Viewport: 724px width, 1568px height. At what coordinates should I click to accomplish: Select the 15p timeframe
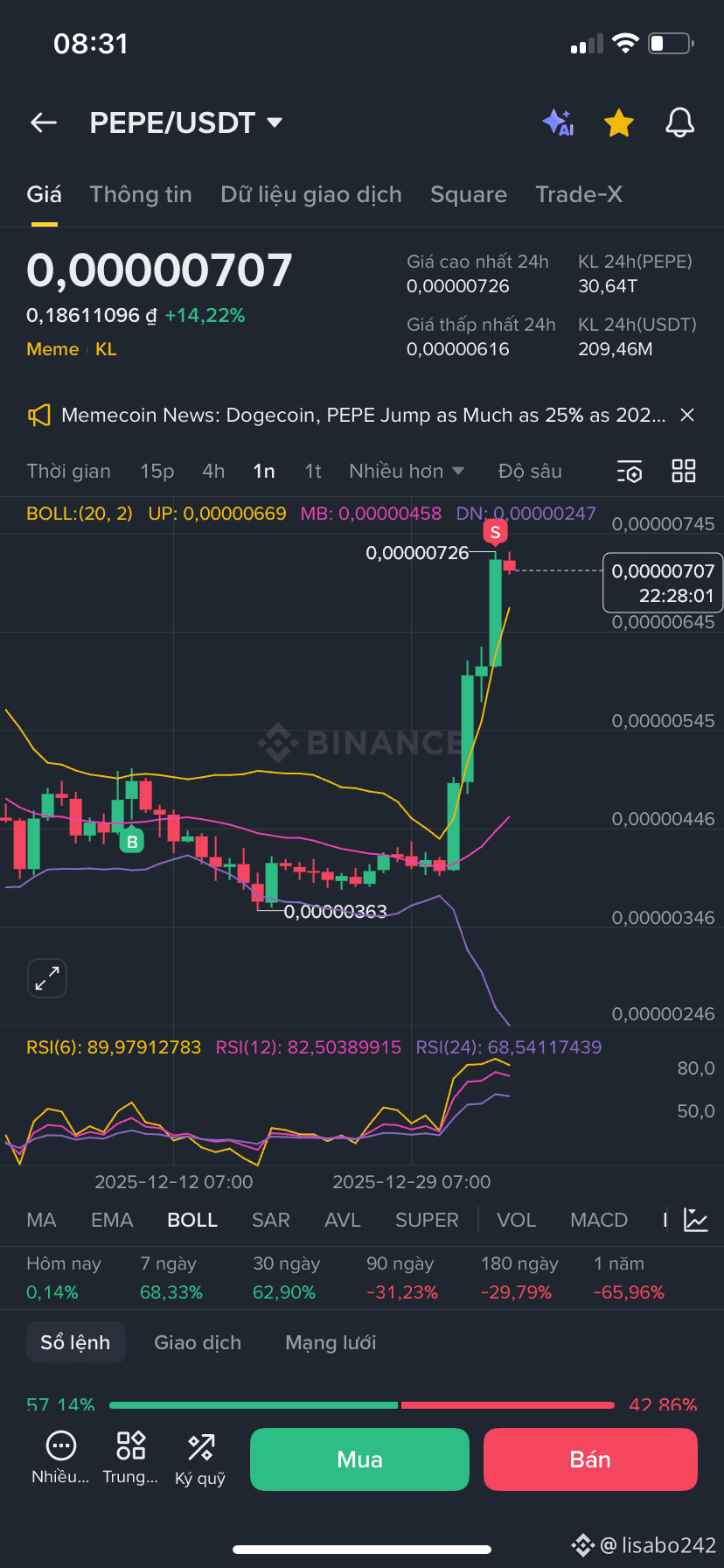(157, 471)
